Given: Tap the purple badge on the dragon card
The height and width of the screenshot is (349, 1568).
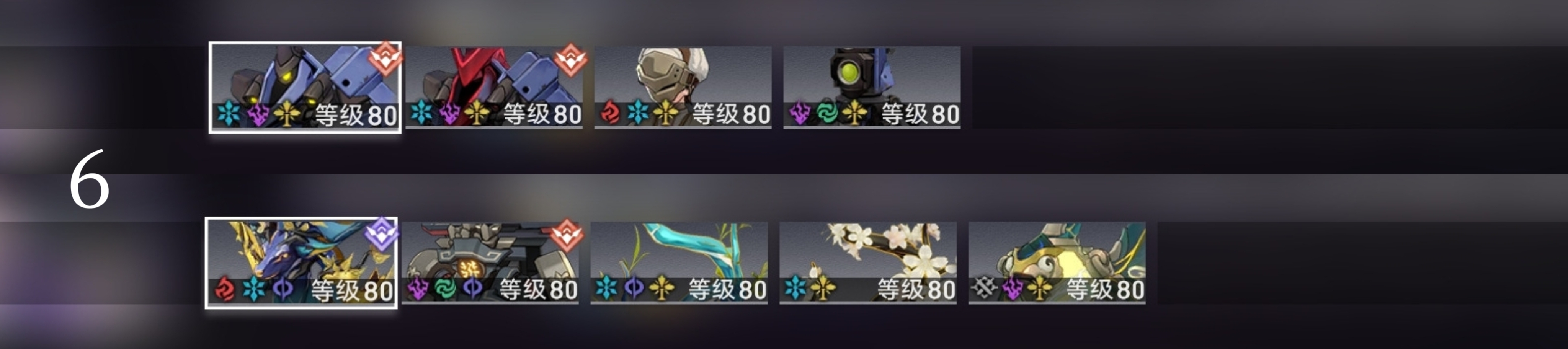Looking at the screenshot, I should (381, 233).
